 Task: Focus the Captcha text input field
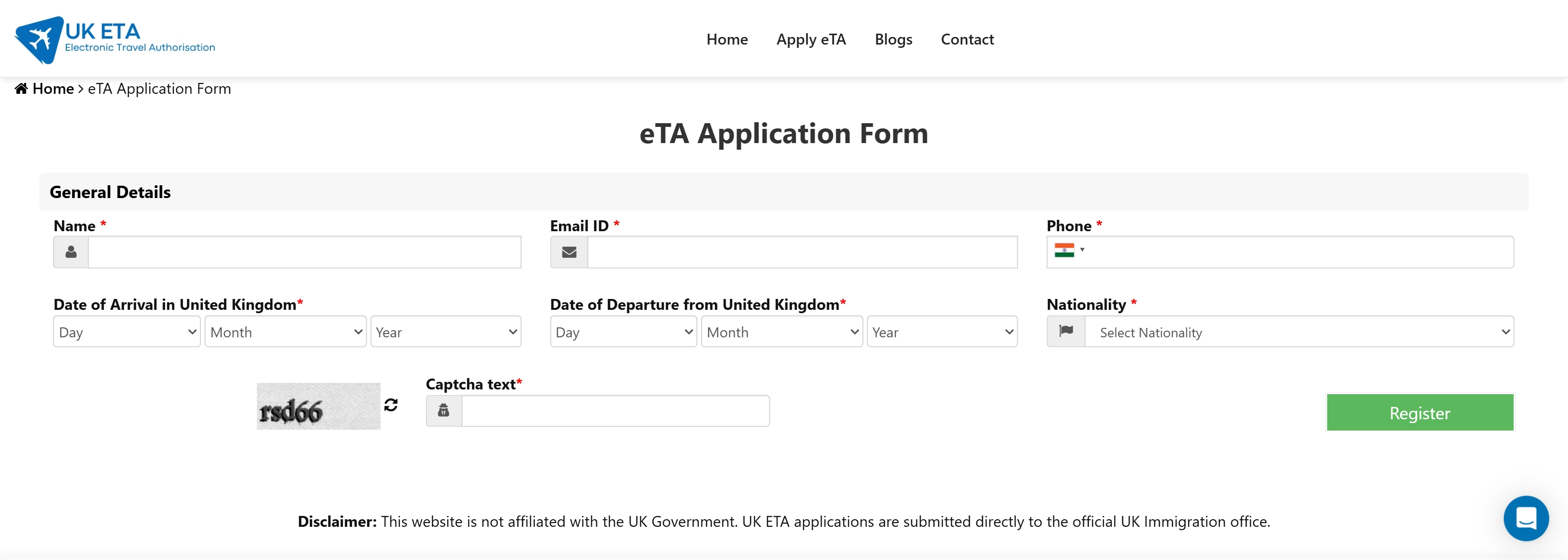615,411
